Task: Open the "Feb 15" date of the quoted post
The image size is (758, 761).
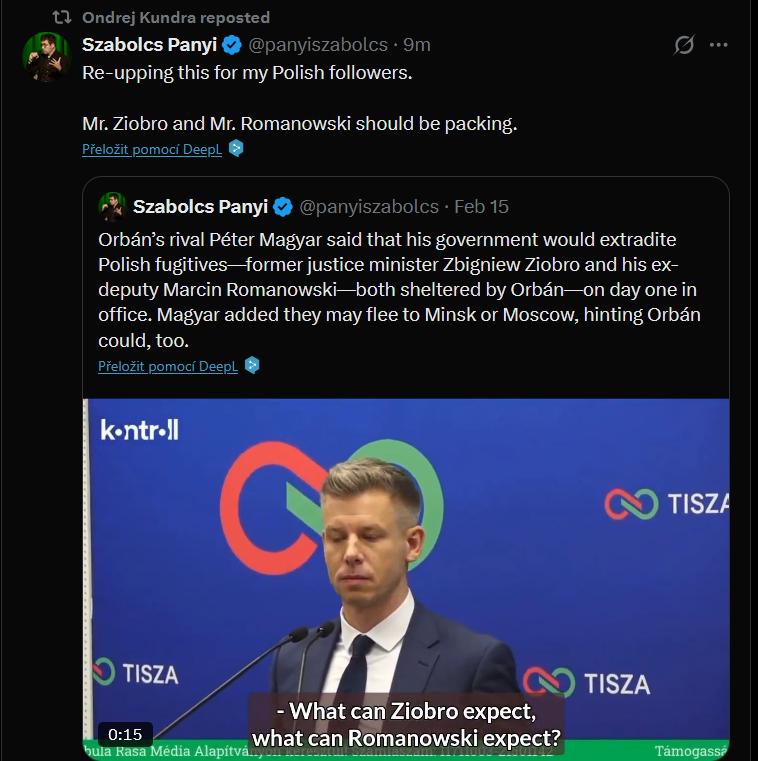Action: 481,207
